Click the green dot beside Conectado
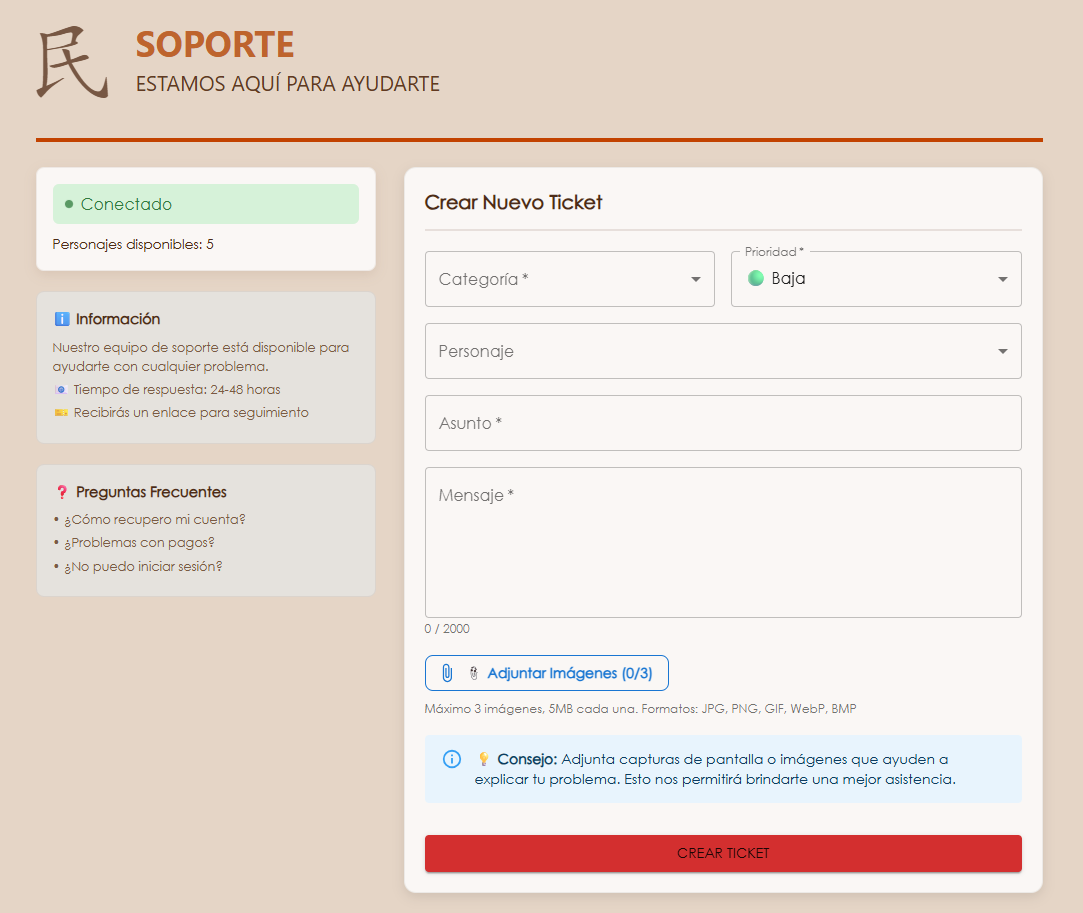This screenshot has height=913, width=1083. click(x=69, y=204)
